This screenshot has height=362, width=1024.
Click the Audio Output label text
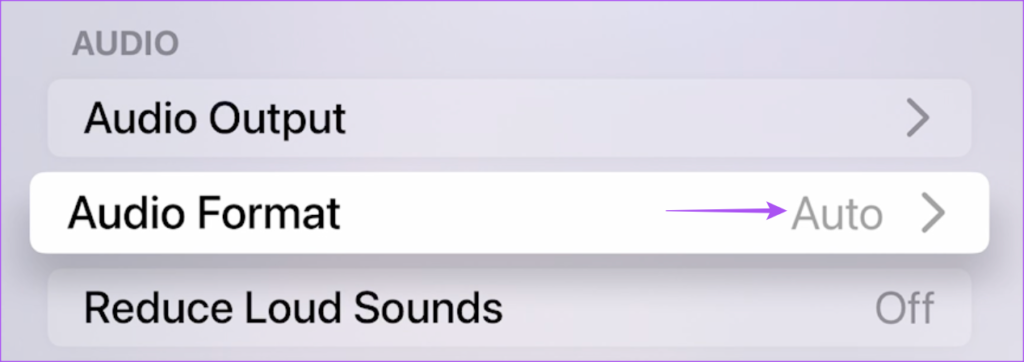coord(215,119)
